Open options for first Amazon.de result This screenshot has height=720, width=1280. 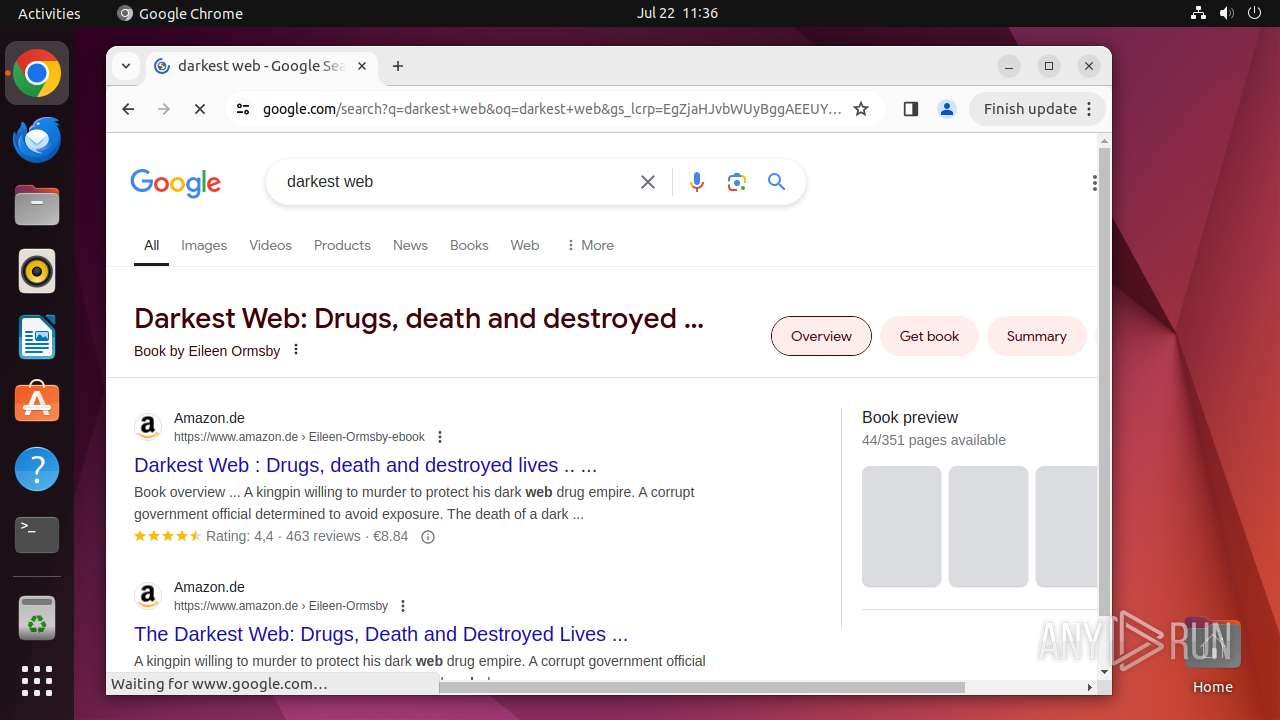440,437
